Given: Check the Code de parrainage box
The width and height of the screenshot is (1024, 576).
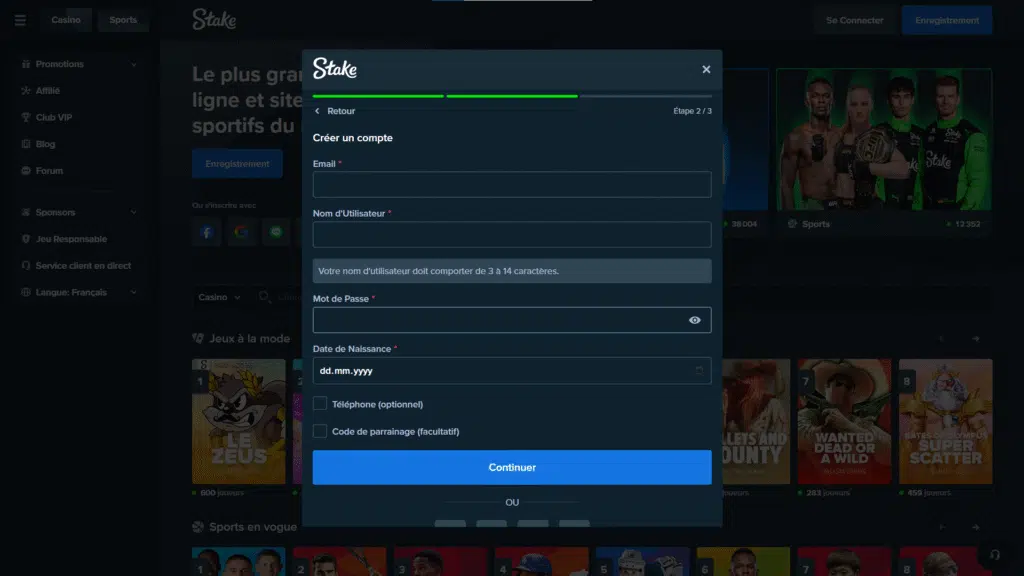Looking at the screenshot, I should 320,431.
